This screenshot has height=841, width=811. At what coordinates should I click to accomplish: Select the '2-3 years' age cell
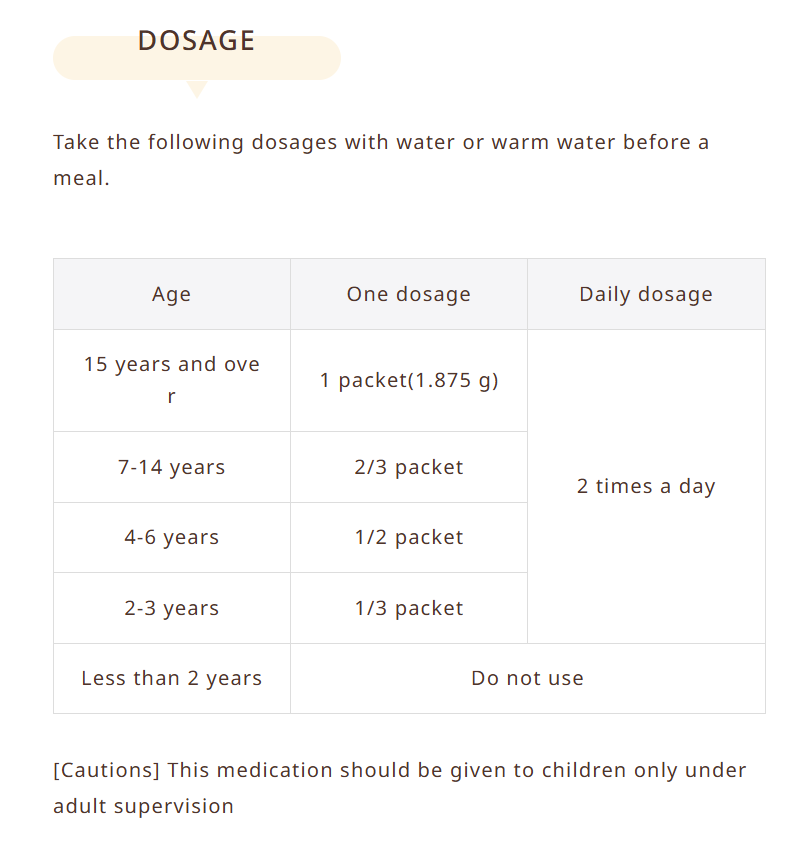pyautogui.click(x=171, y=608)
